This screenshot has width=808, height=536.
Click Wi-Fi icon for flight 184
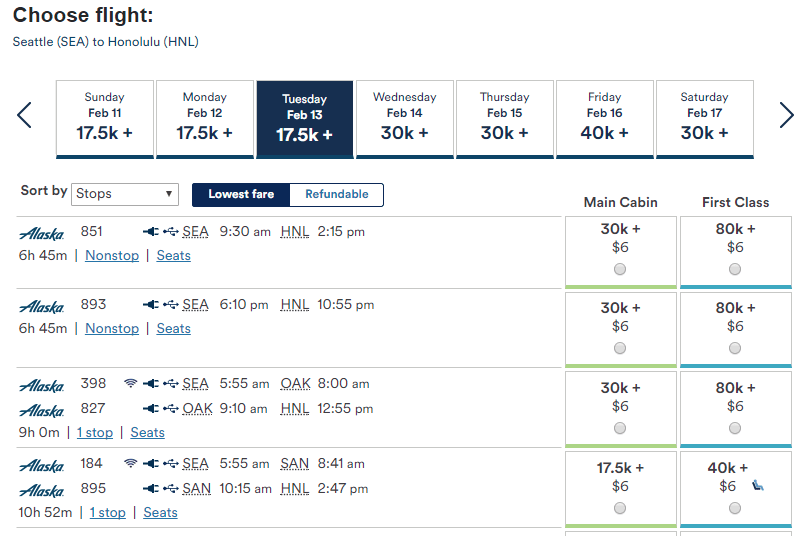(130, 464)
